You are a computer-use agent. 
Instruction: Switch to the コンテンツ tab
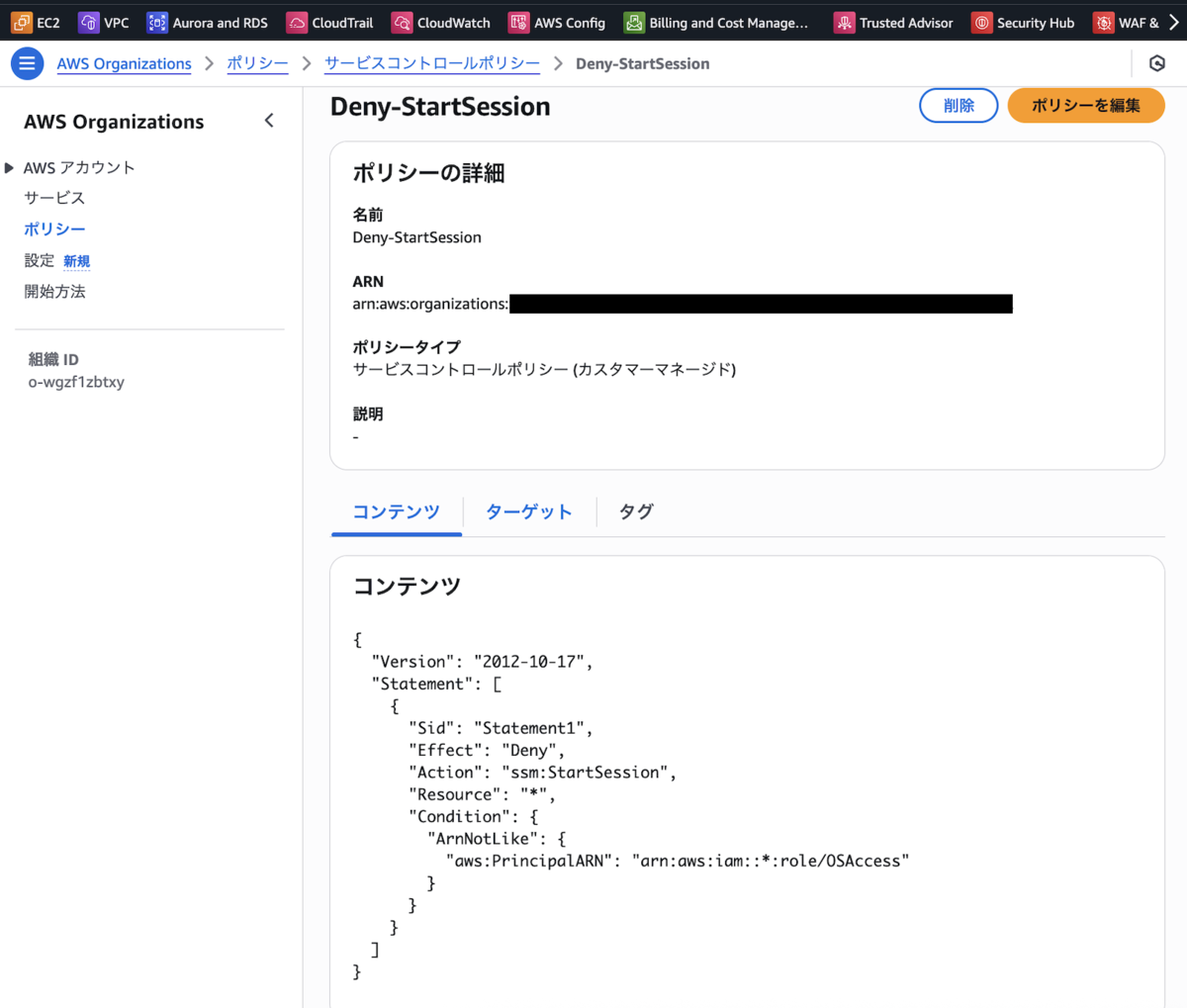[396, 511]
